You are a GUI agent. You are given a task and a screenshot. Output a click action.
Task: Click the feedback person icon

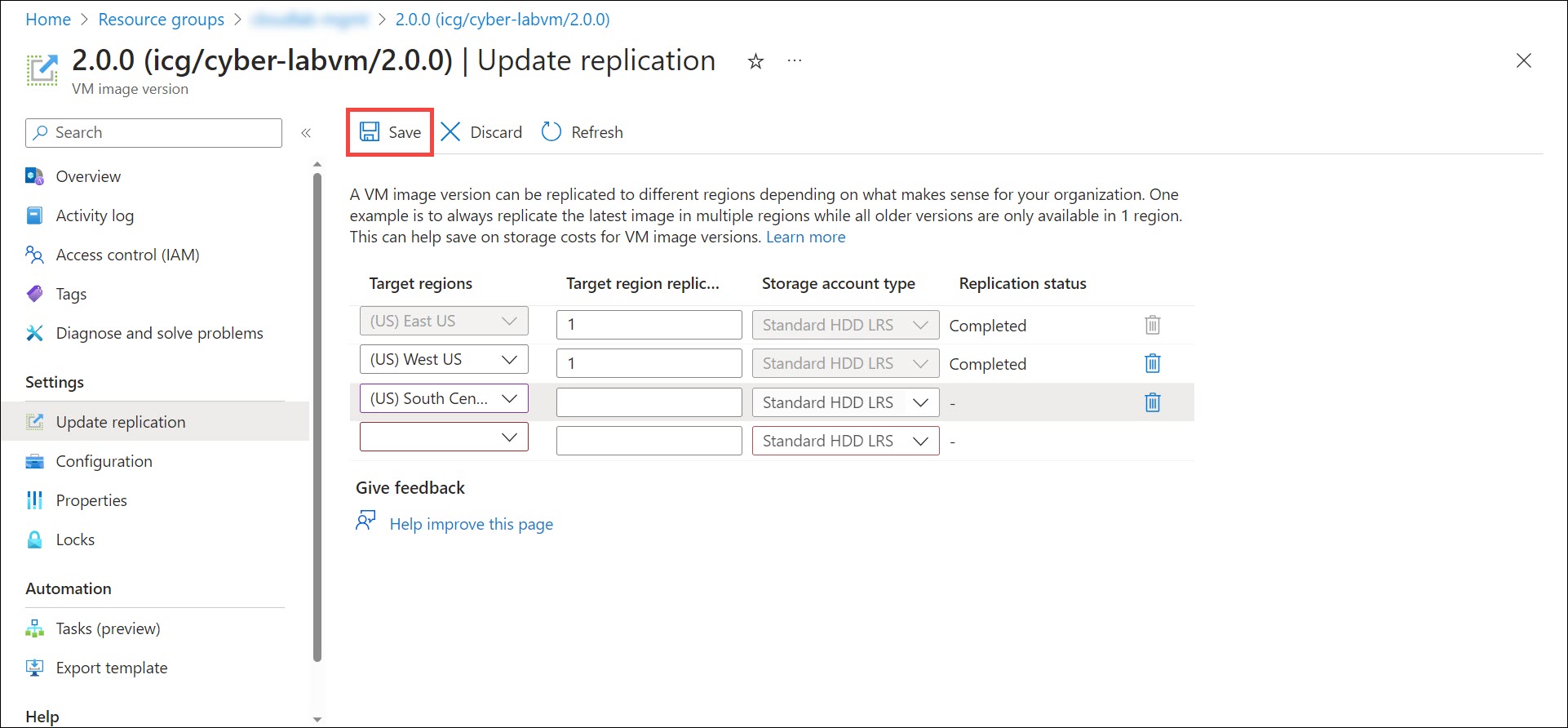click(365, 521)
